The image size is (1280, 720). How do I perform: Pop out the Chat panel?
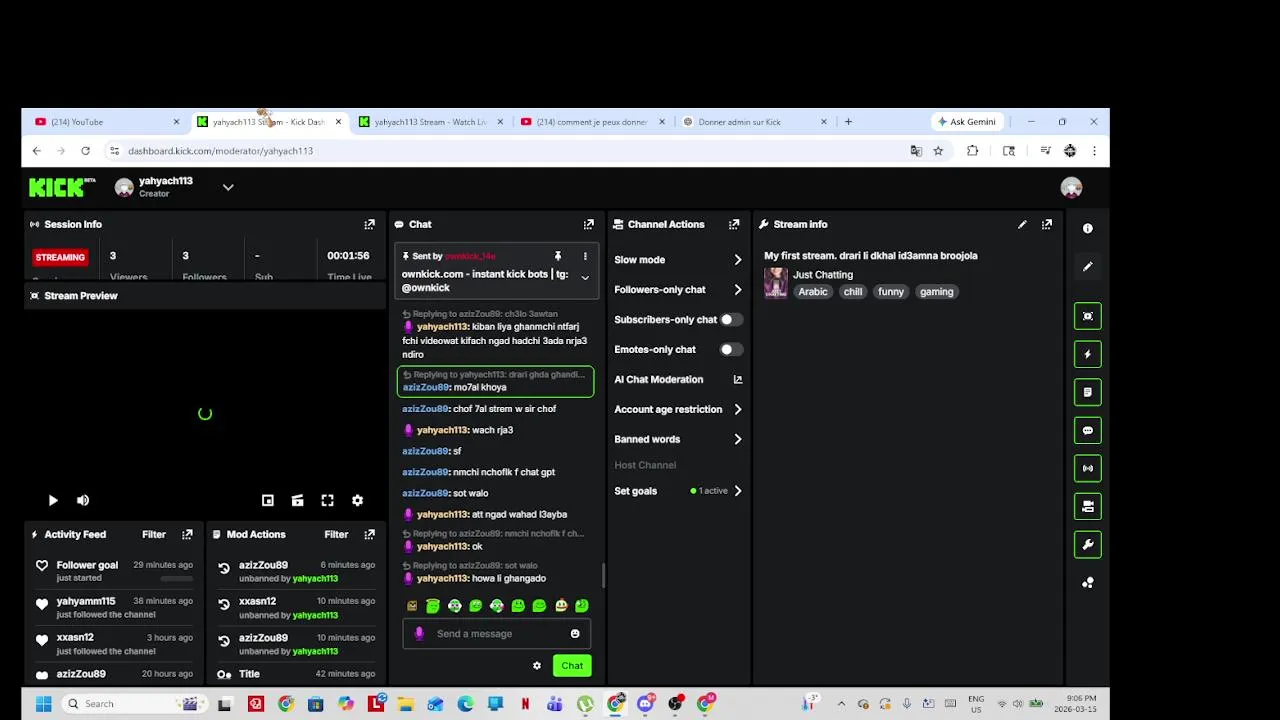(x=588, y=224)
